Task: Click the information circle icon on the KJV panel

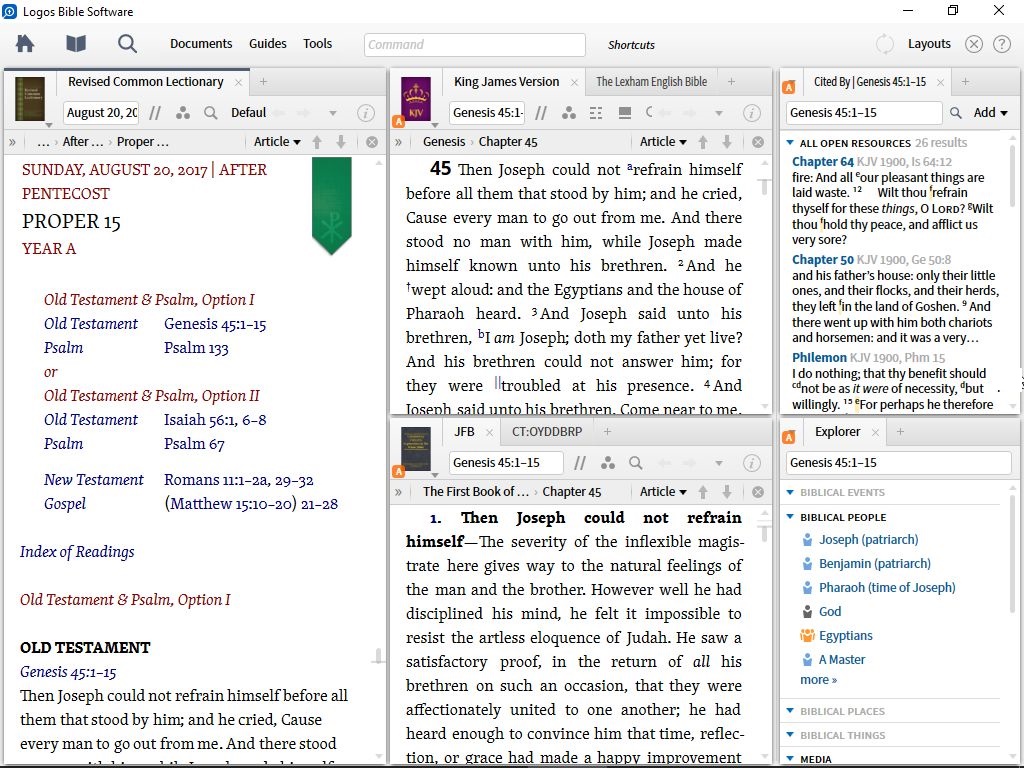Action: [x=752, y=113]
